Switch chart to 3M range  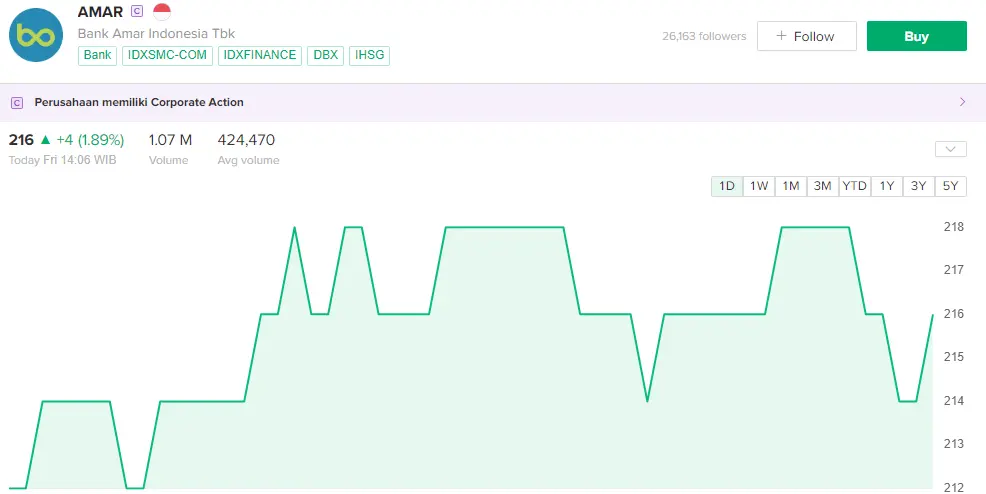(x=823, y=186)
